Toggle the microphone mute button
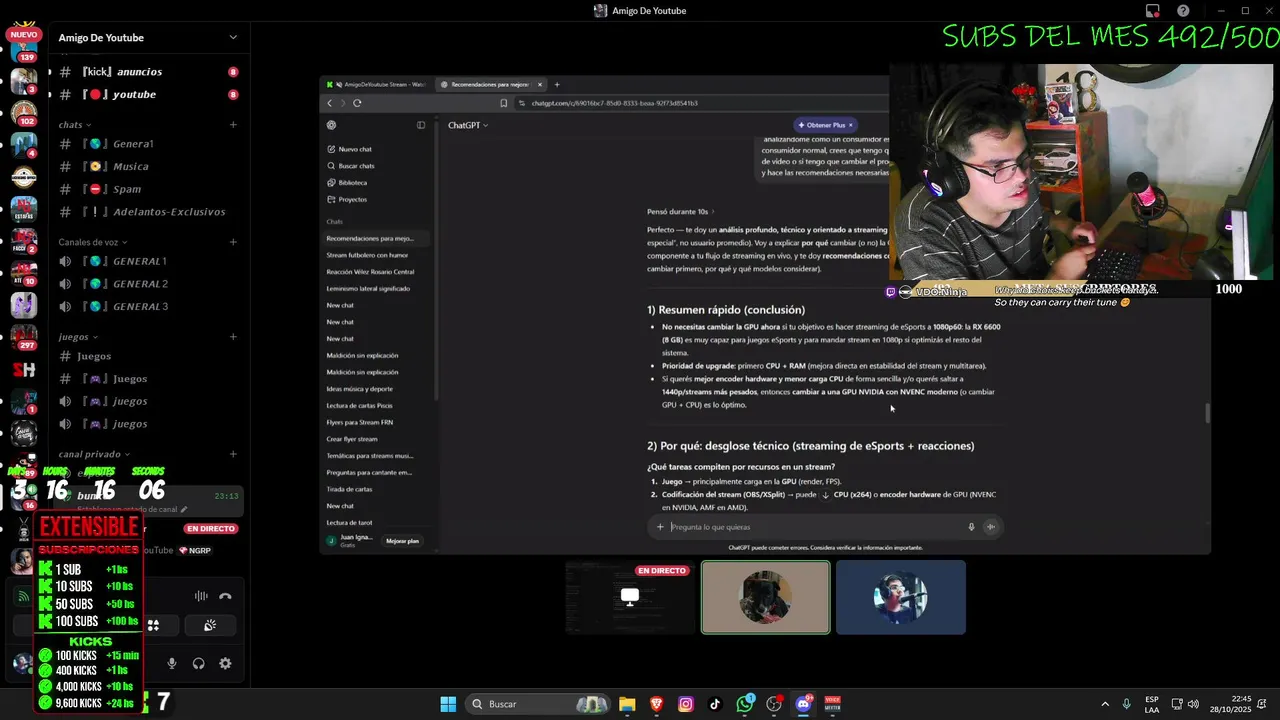This screenshot has width=1280, height=720. (172, 663)
